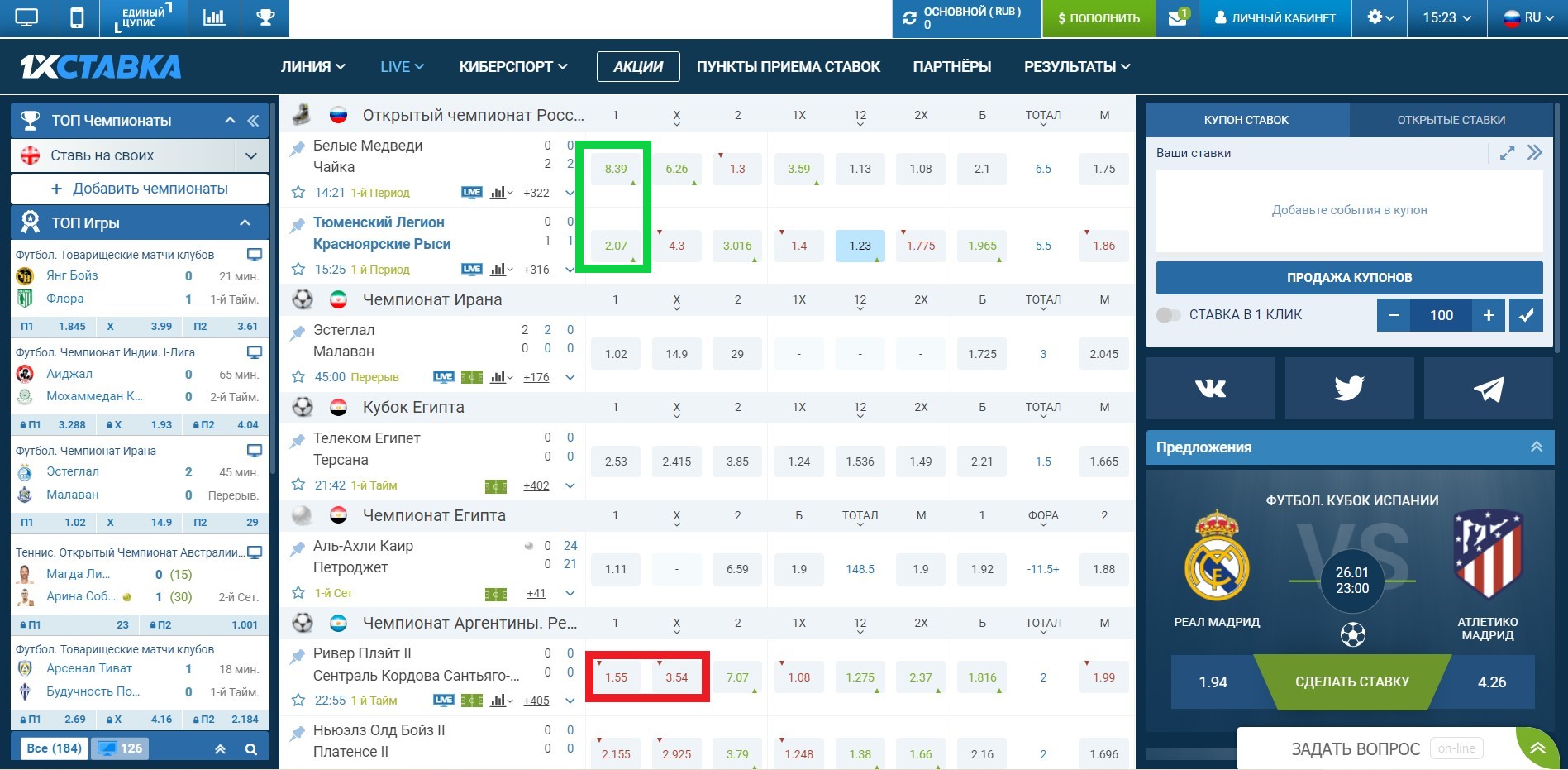Select odds 8.39 for Белые Медведи win

pyautogui.click(x=616, y=169)
